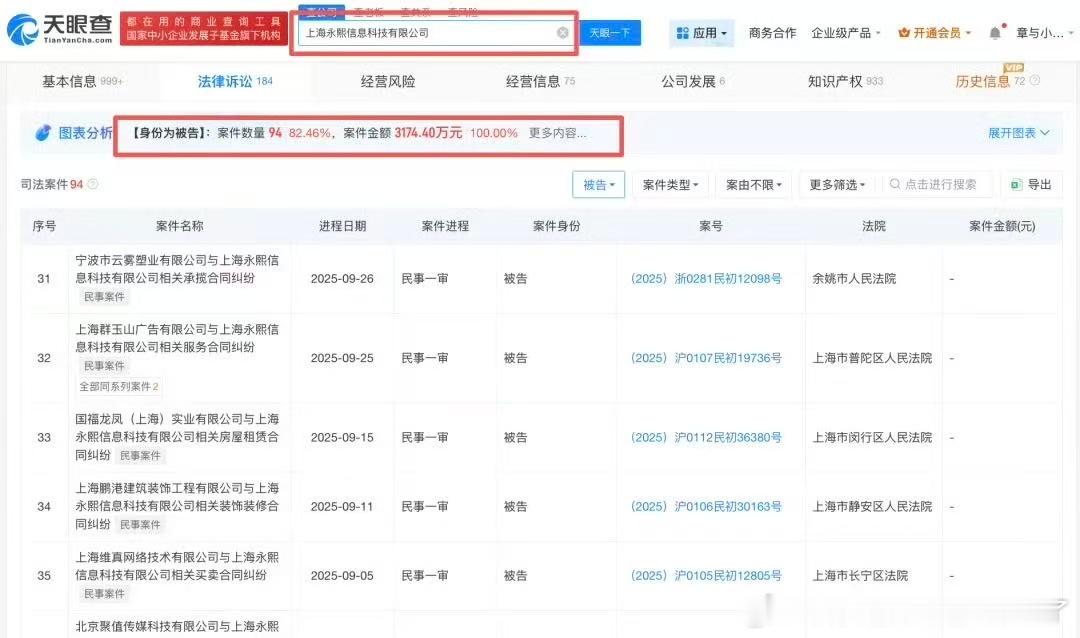Viewport: 1080px width, 638px height.
Task: Click the 天眼一下 search button
Action: pos(610,33)
